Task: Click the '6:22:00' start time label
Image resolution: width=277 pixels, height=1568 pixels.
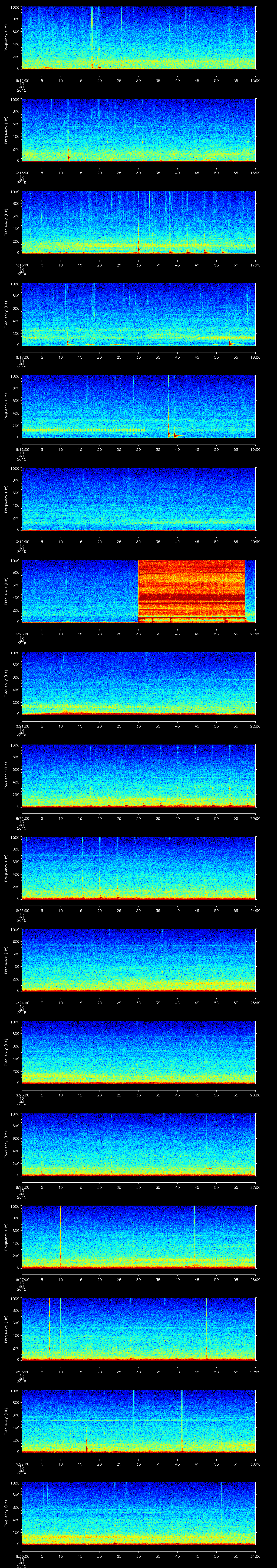Action: coord(22,818)
